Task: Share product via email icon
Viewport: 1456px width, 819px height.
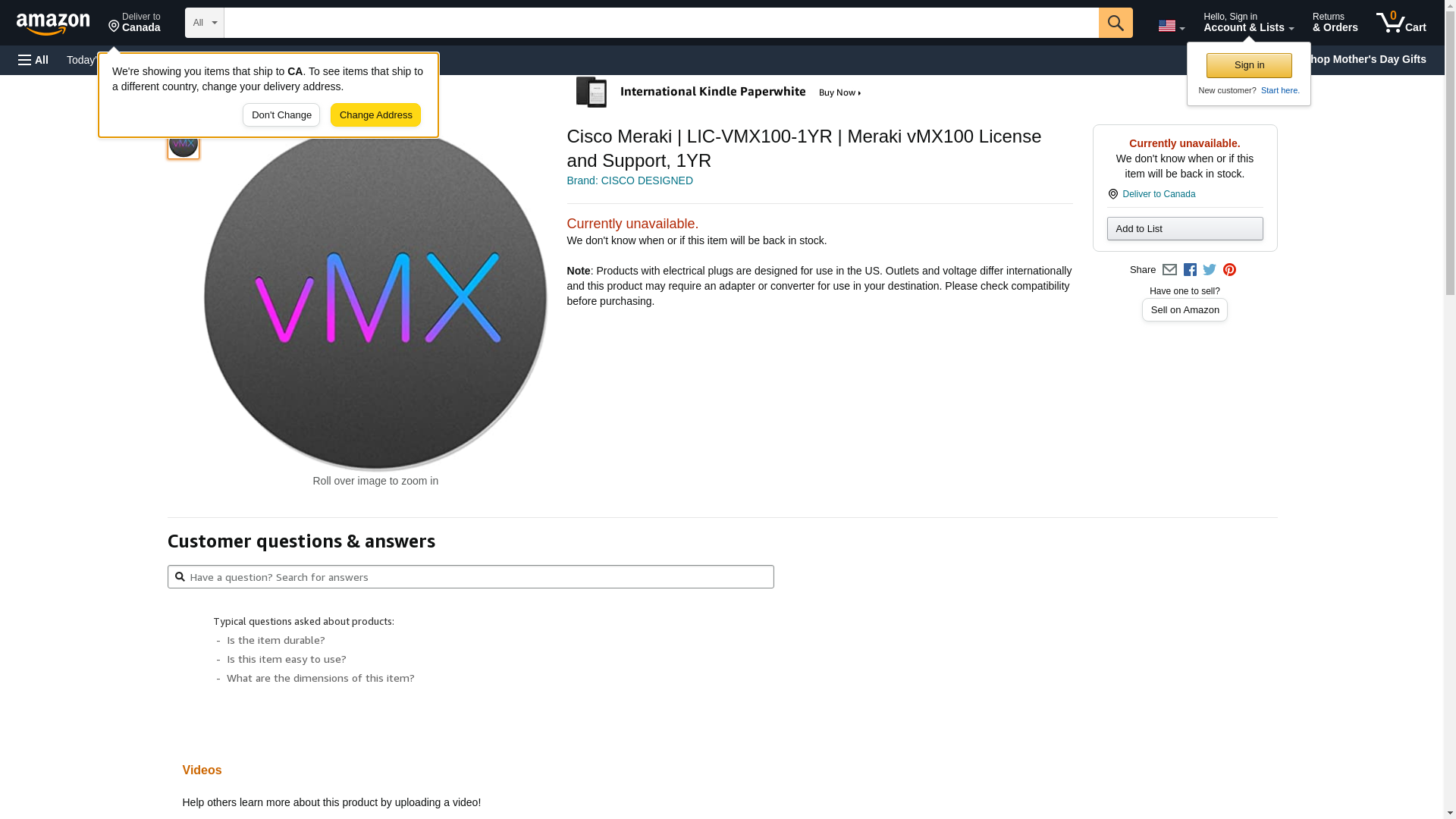Action: tap(1169, 270)
